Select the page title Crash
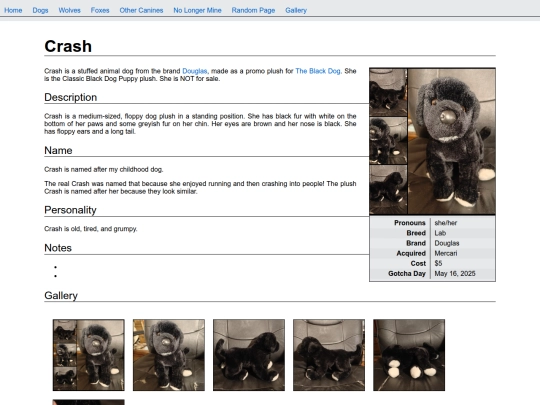The width and height of the screenshot is (540, 405). click(x=68, y=46)
